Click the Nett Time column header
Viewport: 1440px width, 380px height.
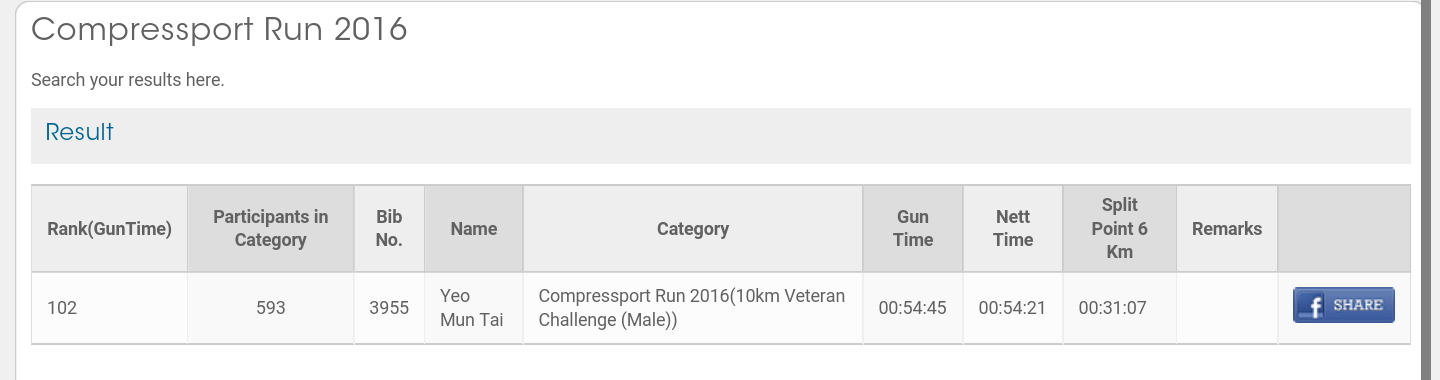pyautogui.click(x=1013, y=228)
